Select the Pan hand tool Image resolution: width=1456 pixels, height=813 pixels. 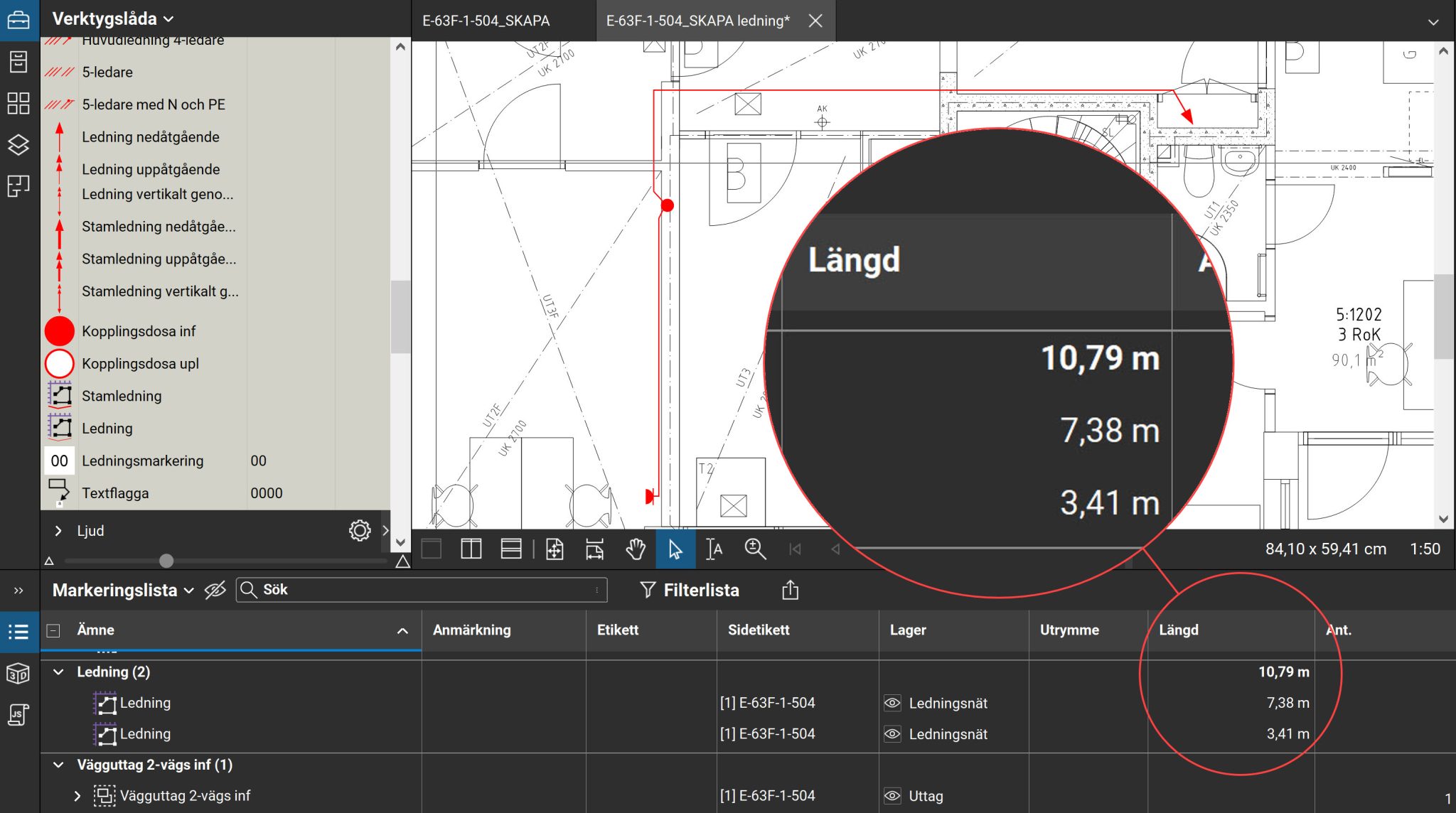tap(636, 549)
